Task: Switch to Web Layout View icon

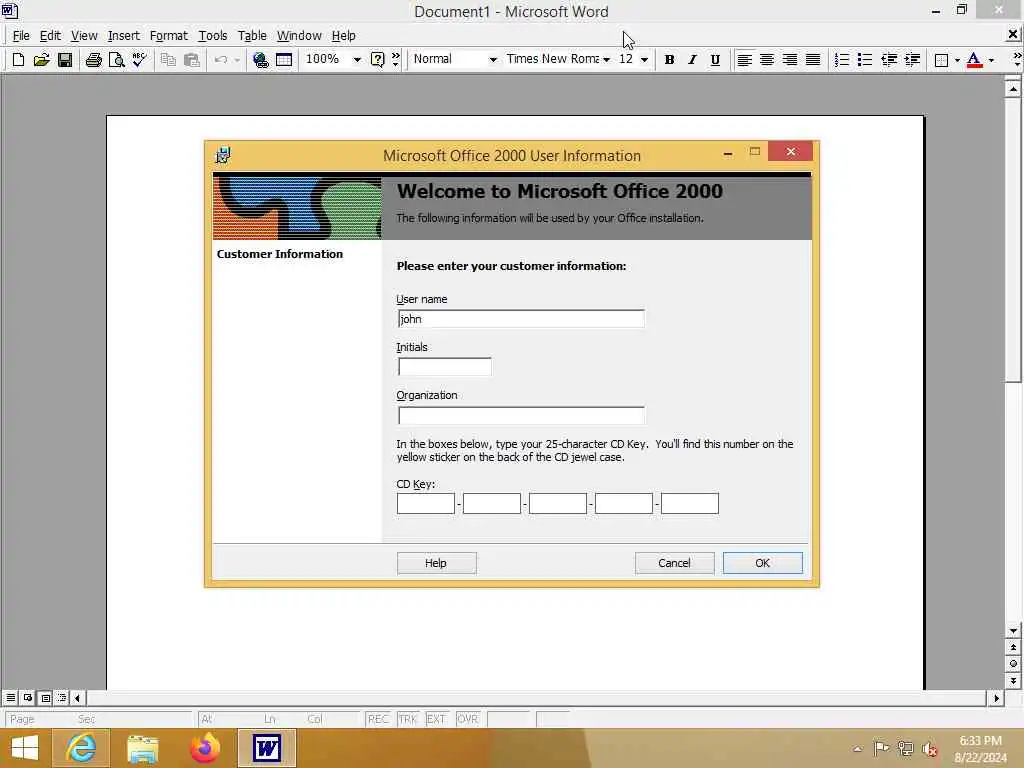Action: pos(28,698)
